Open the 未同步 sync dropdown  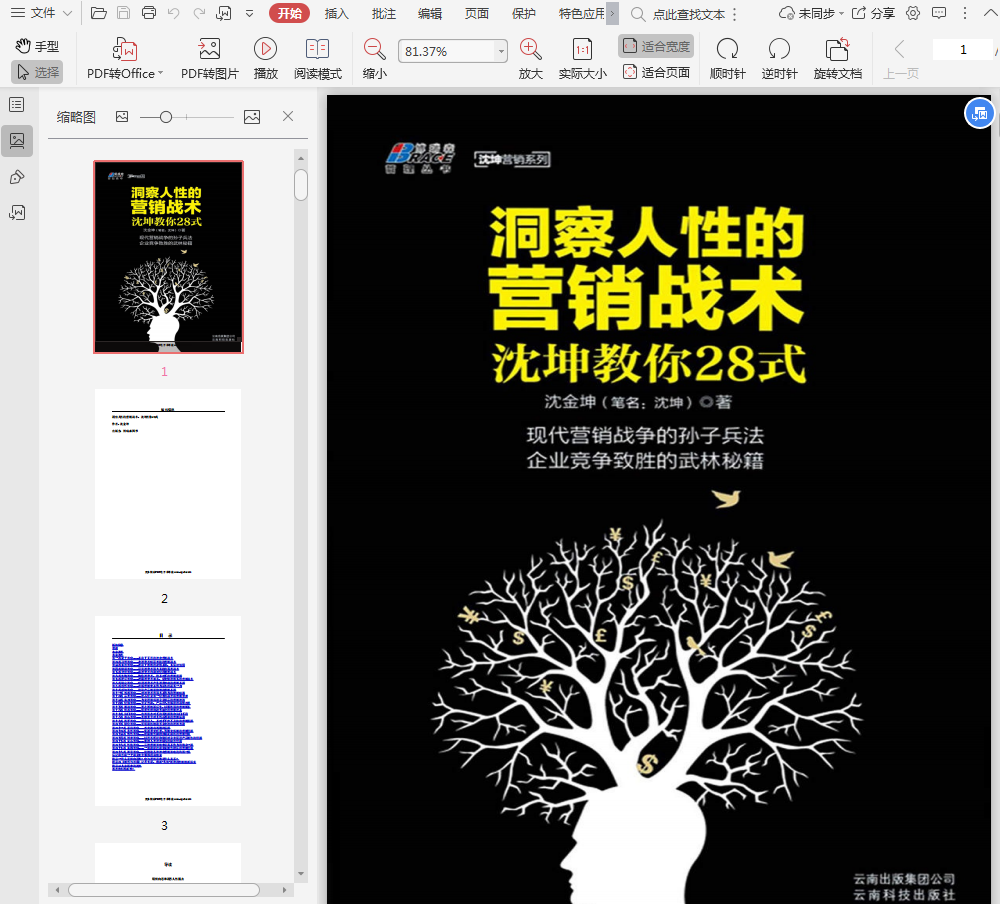(x=811, y=13)
